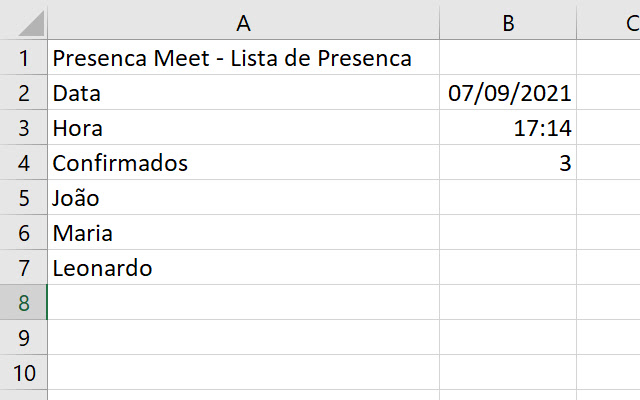This screenshot has height=400, width=640.
Task: Select column C header
Action: click(609, 22)
